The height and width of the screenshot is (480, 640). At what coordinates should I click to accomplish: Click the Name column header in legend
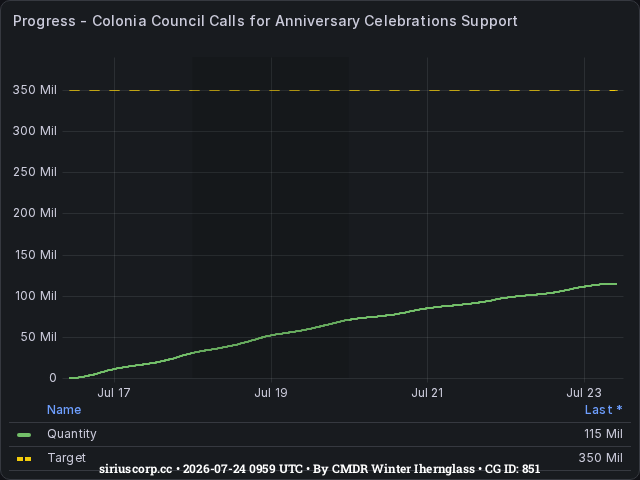click(x=64, y=410)
